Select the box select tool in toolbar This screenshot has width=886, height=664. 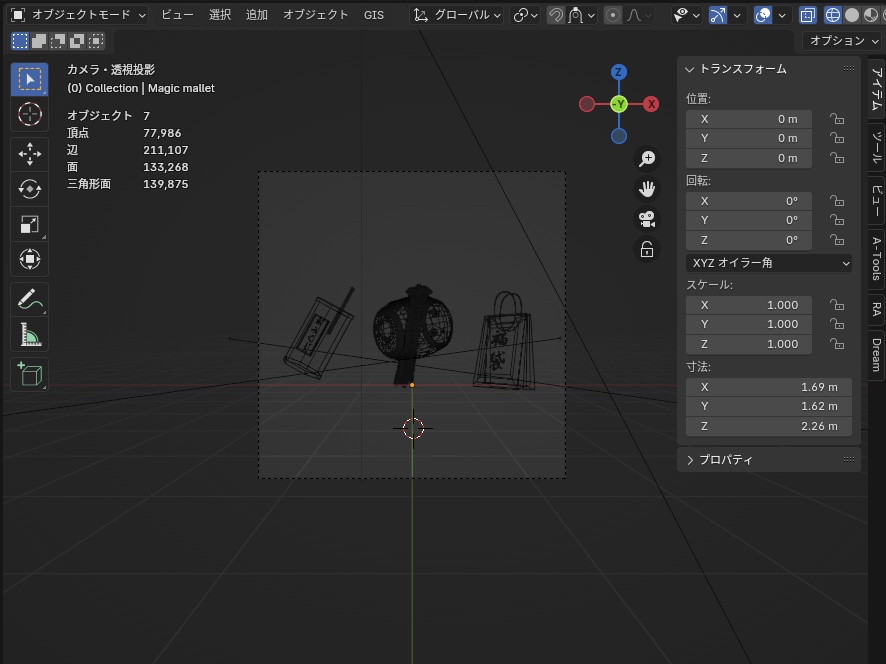click(x=29, y=80)
